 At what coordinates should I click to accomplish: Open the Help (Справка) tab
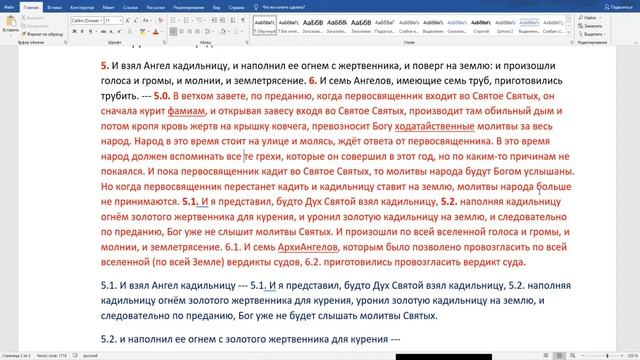click(x=236, y=7)
